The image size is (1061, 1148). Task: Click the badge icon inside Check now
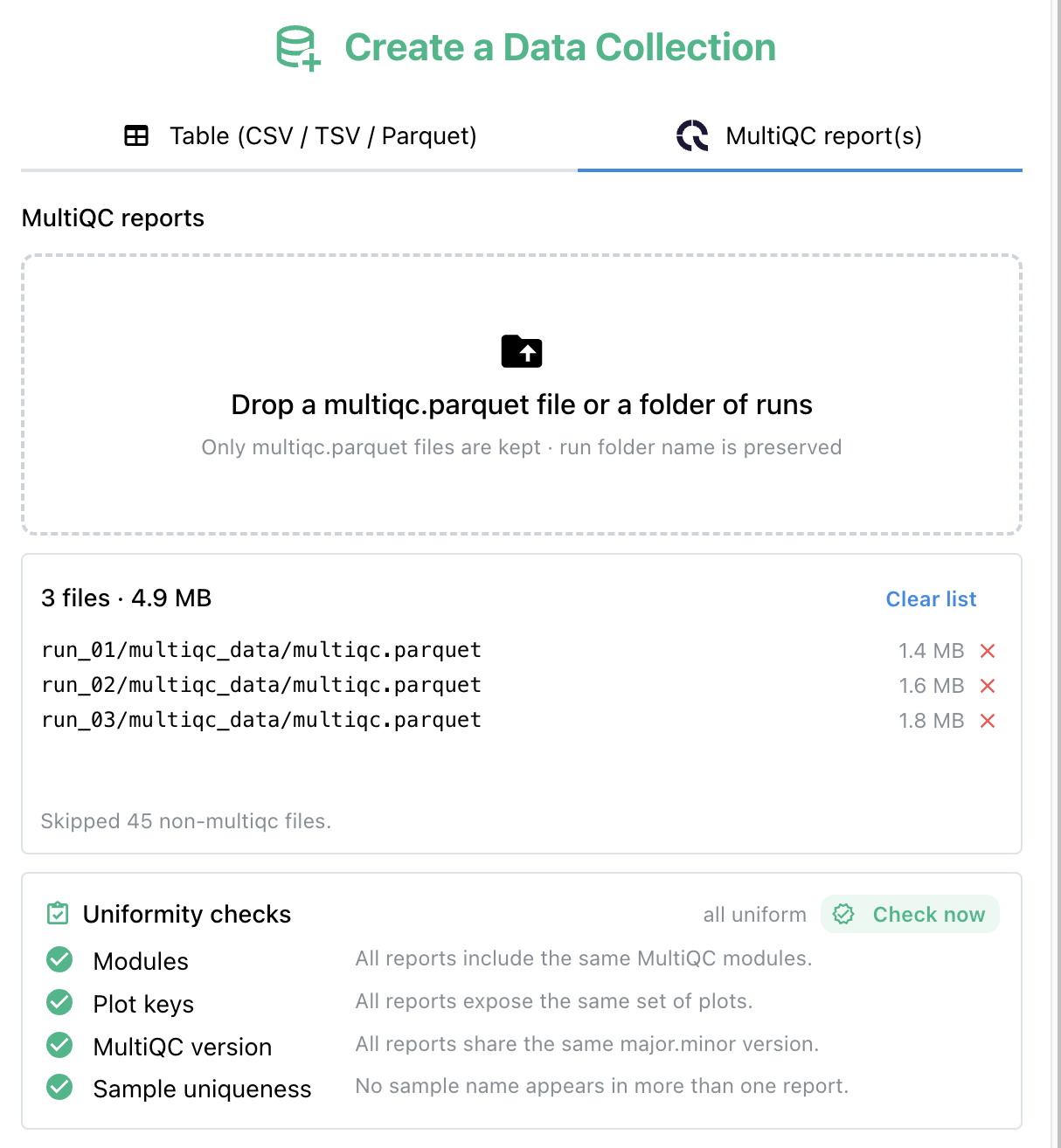coord(843,914)
